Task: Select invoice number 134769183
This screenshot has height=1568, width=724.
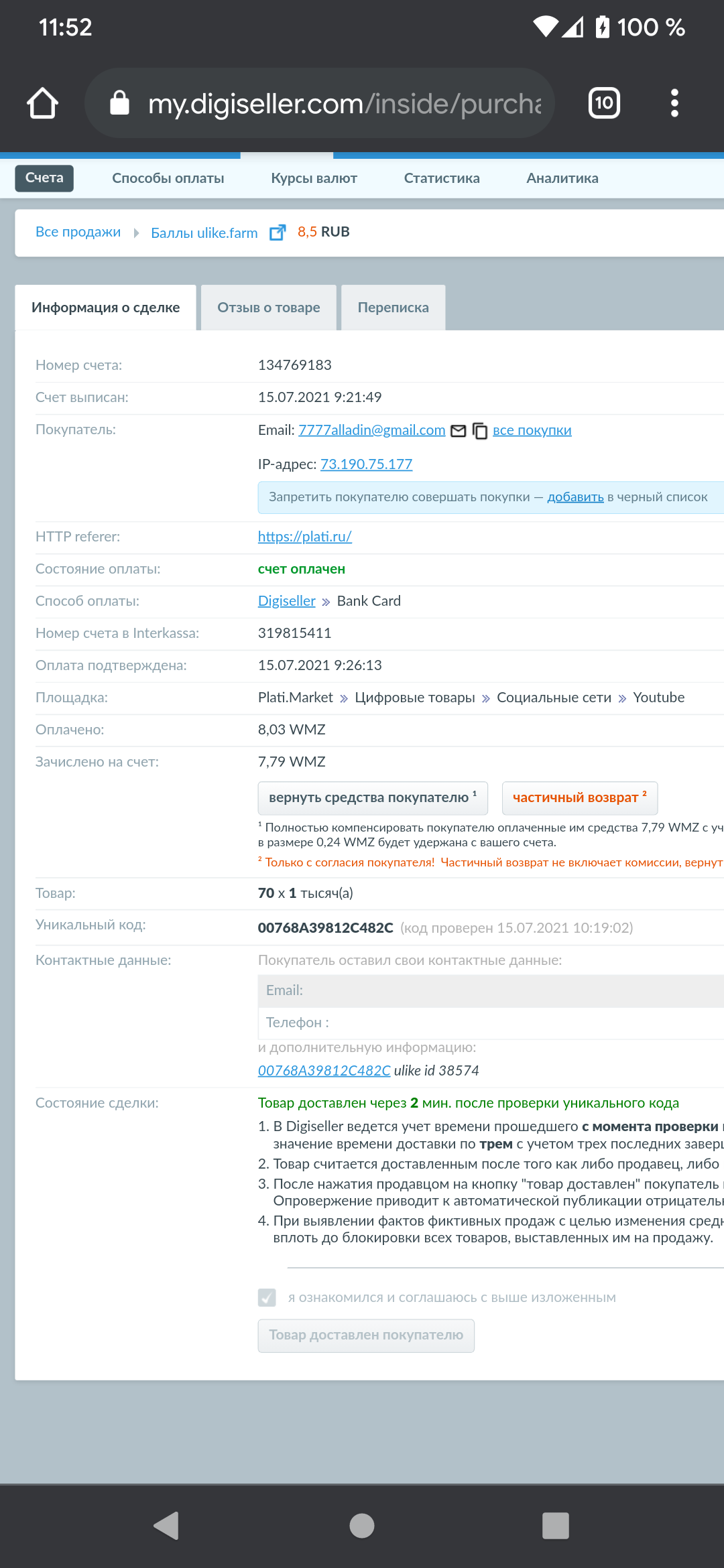Action: pyautogui.click(x=295, y=365)
